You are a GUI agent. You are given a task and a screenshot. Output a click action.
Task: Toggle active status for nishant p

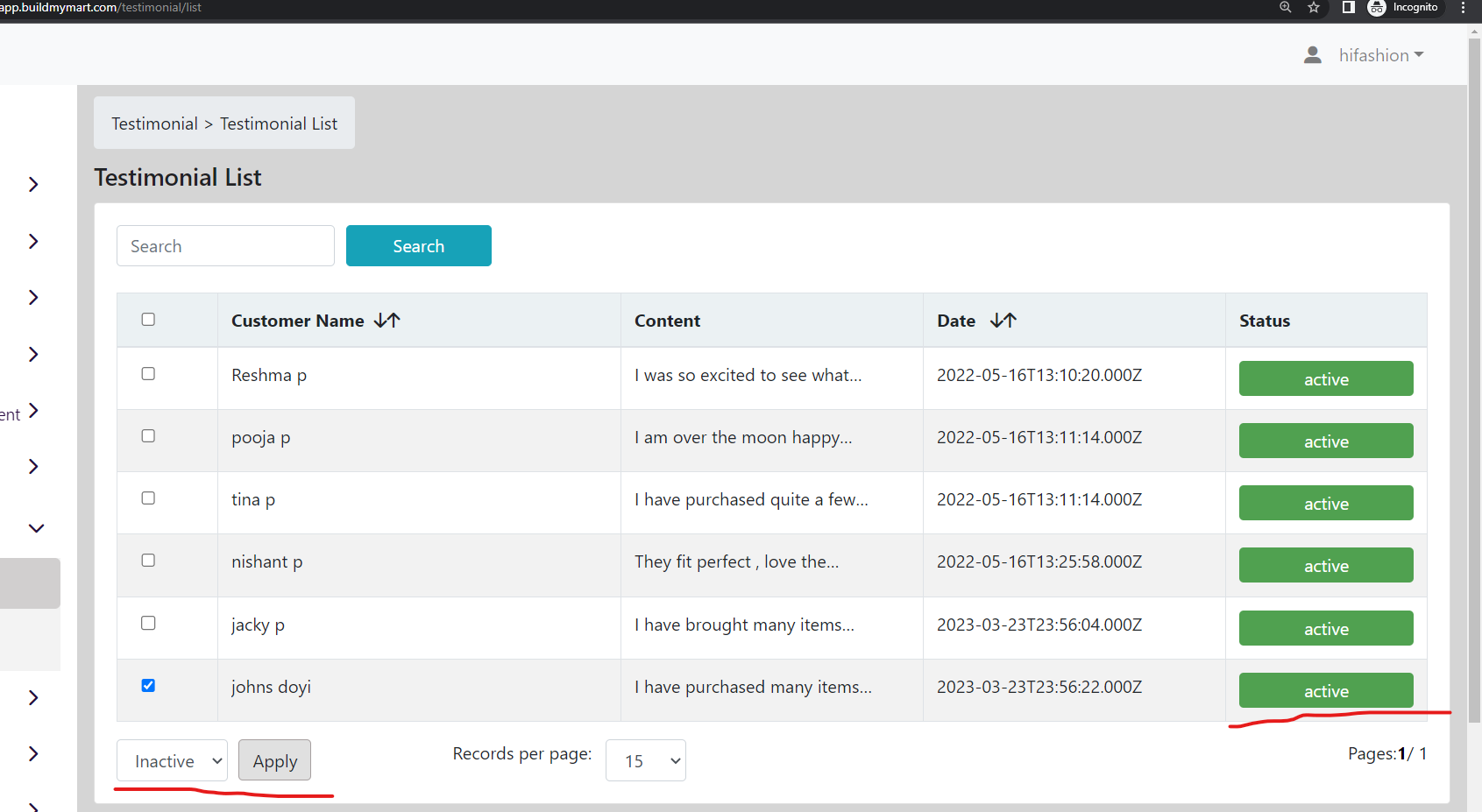coord(1326,565)
